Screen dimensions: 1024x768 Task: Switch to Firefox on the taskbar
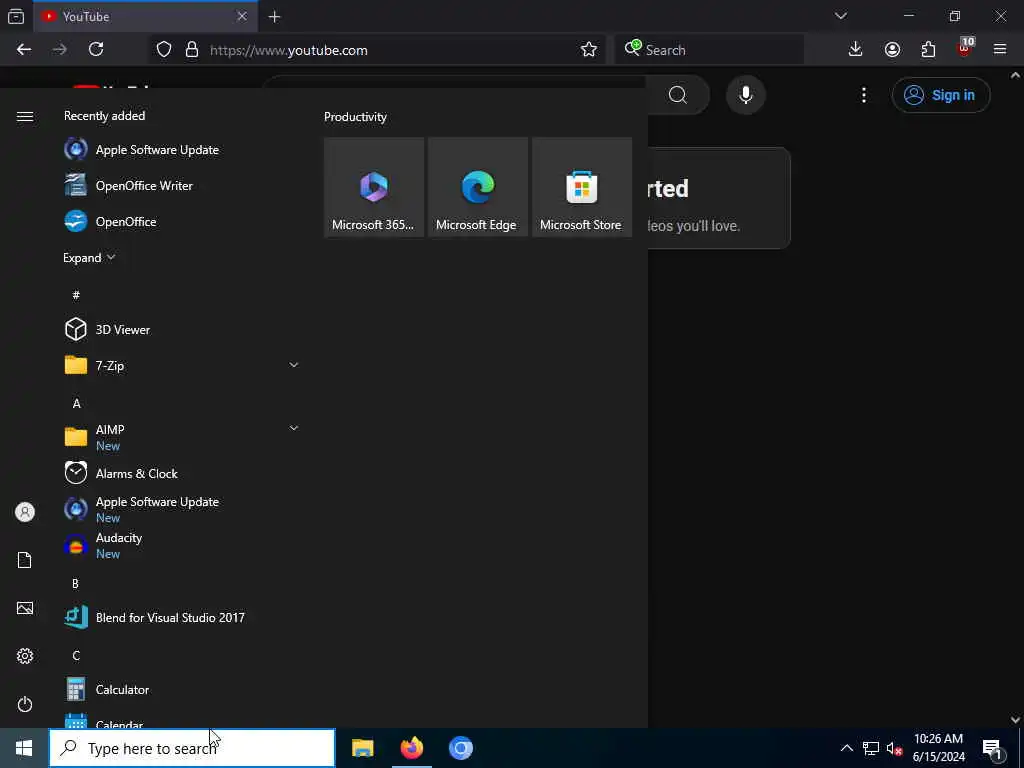point(411,748)
